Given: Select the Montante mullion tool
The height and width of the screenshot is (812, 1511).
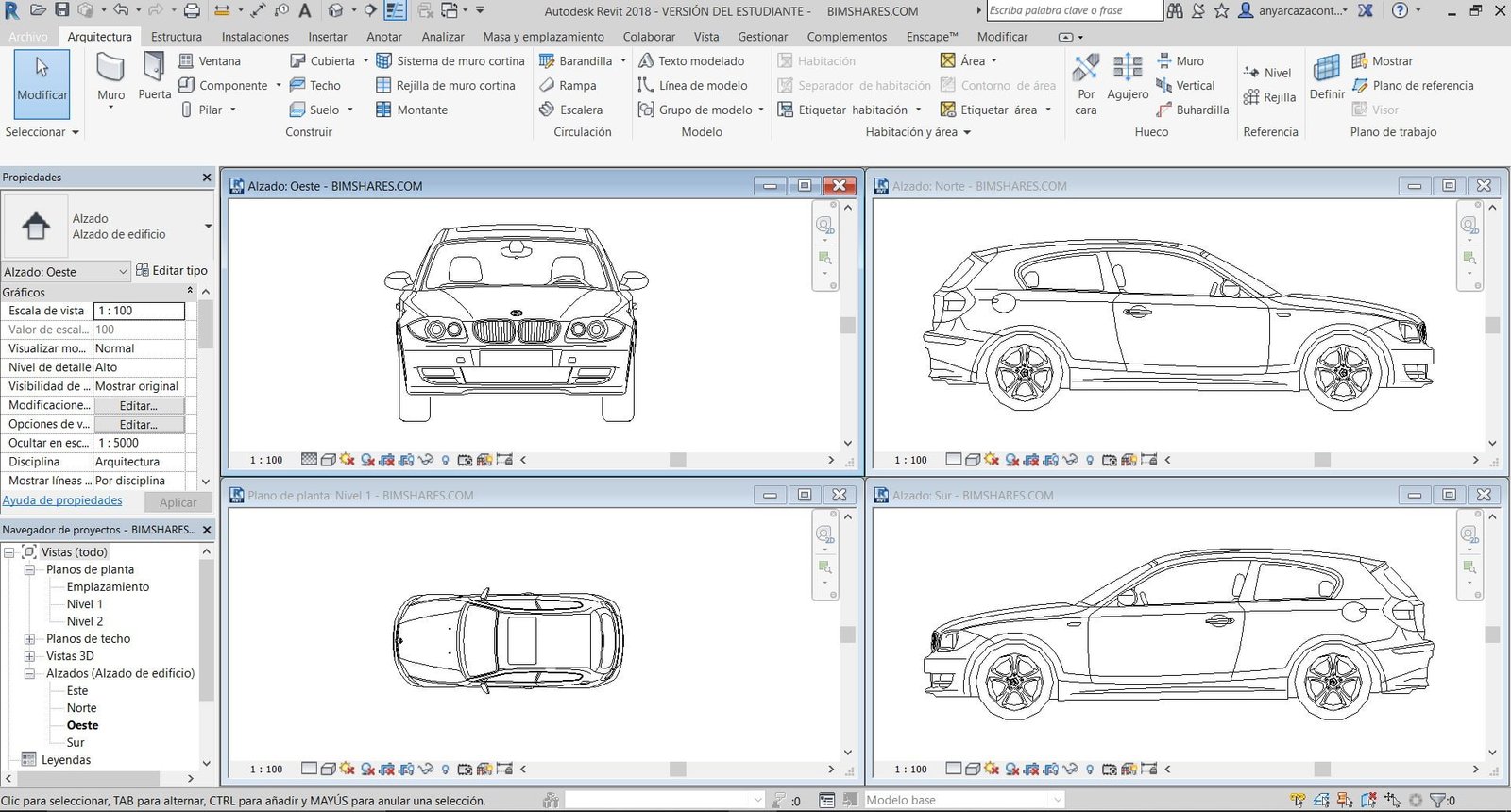Looking at the screenshot, I should click(412, 110).
